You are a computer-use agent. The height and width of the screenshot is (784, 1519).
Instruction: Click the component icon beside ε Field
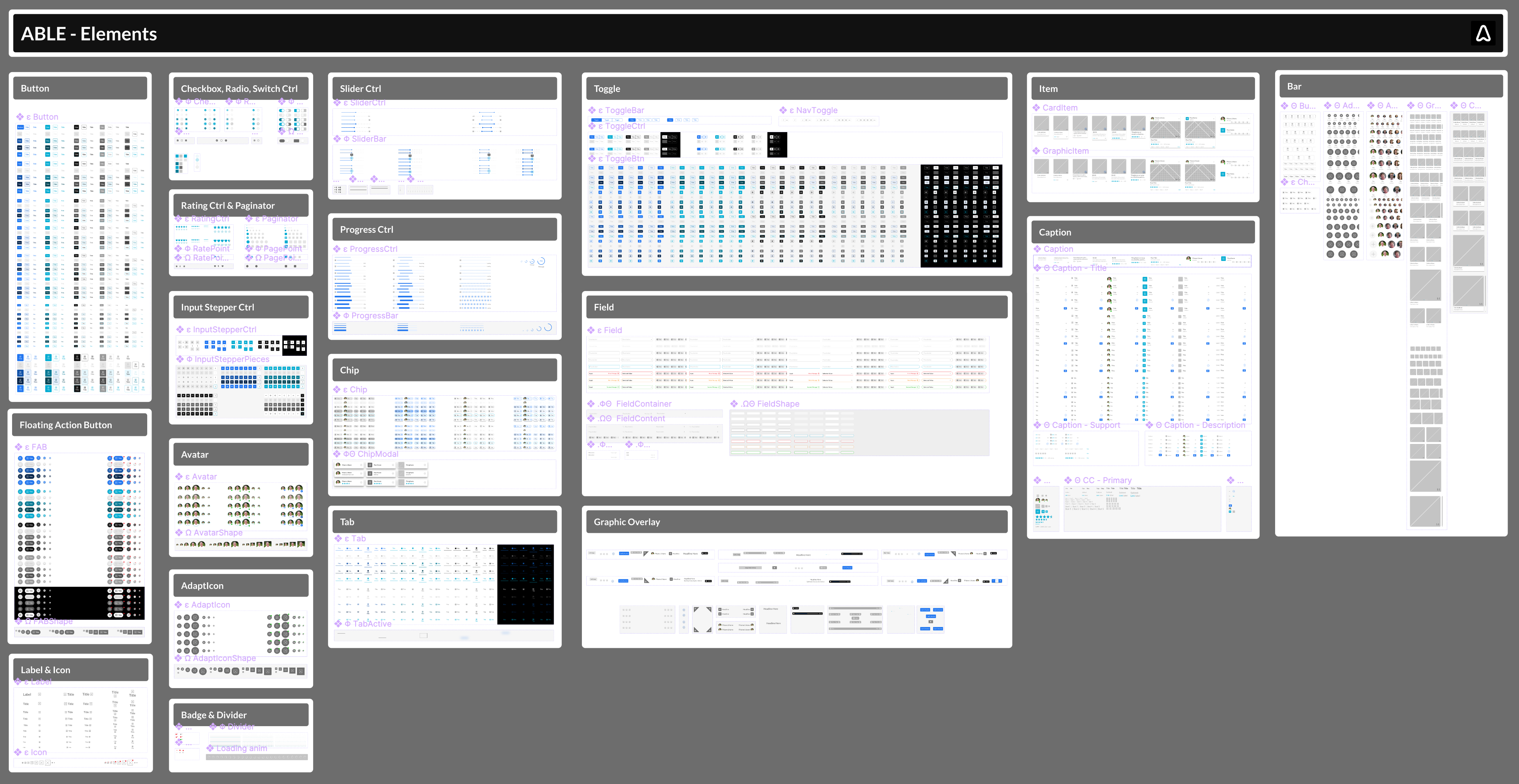click(x=591, y=330)
